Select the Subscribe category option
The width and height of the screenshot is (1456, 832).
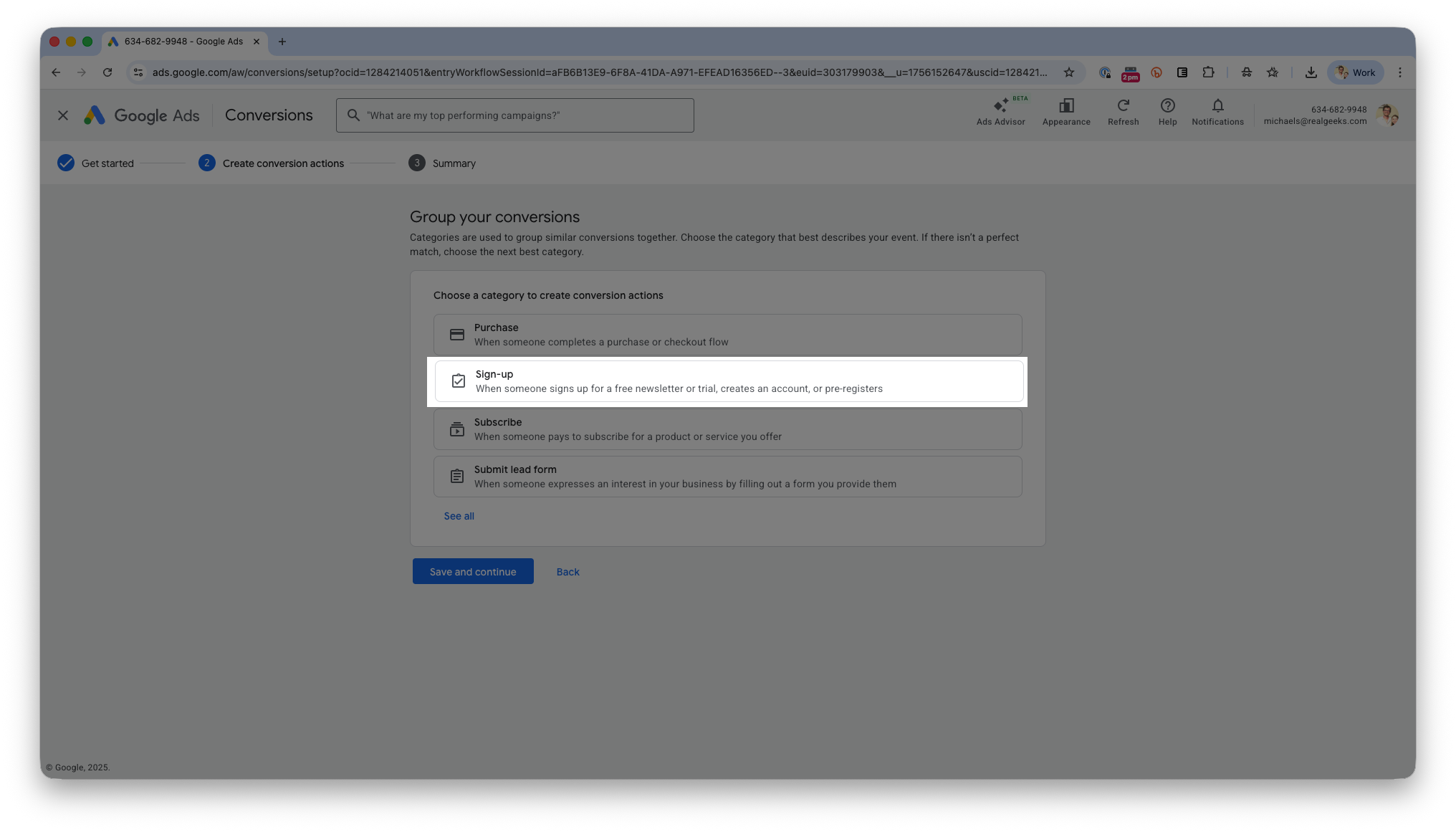click(727, 429)
